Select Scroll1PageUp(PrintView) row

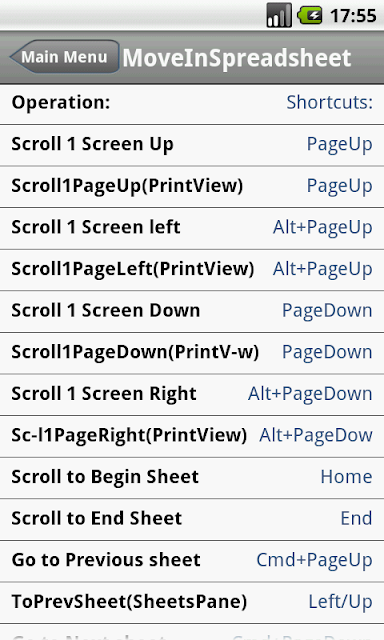point(192,187)
